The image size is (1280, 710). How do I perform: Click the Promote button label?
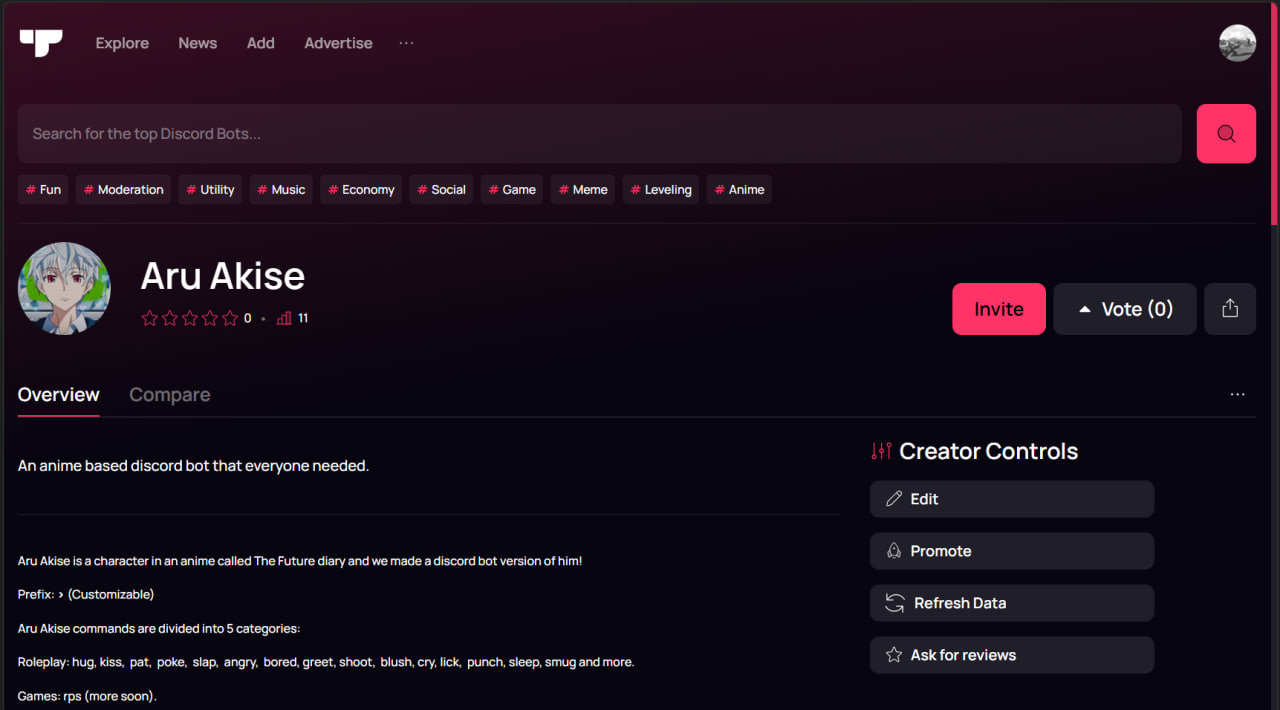click(x=941, y=551)
